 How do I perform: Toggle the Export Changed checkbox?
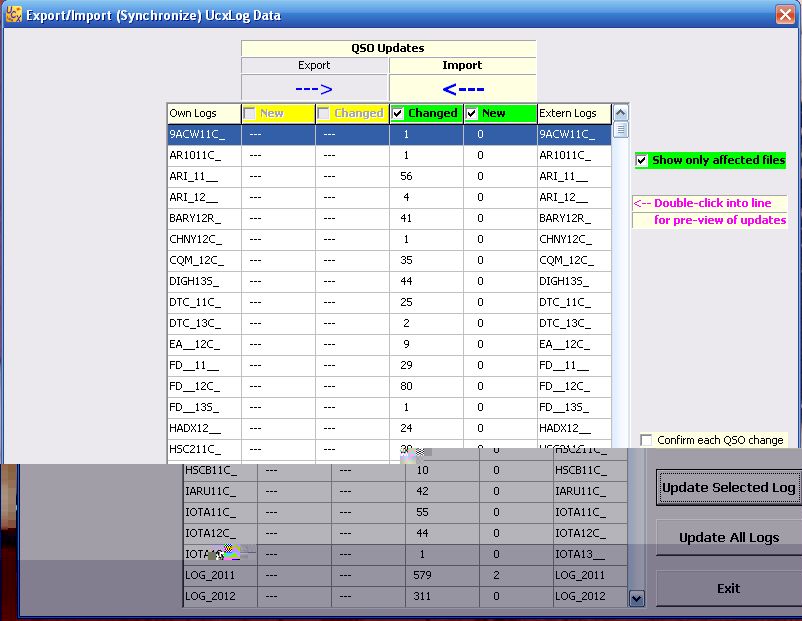click(324, 114)
